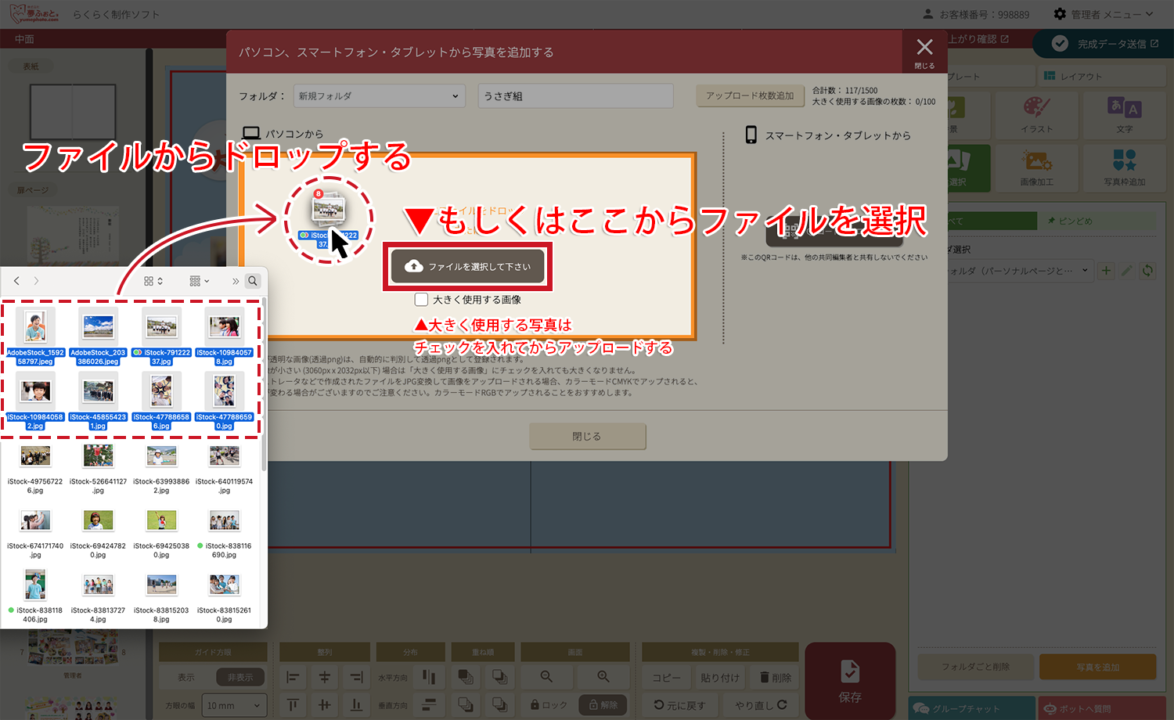
Task: Open the Finder grouping options dropdown
Action: 199,281
